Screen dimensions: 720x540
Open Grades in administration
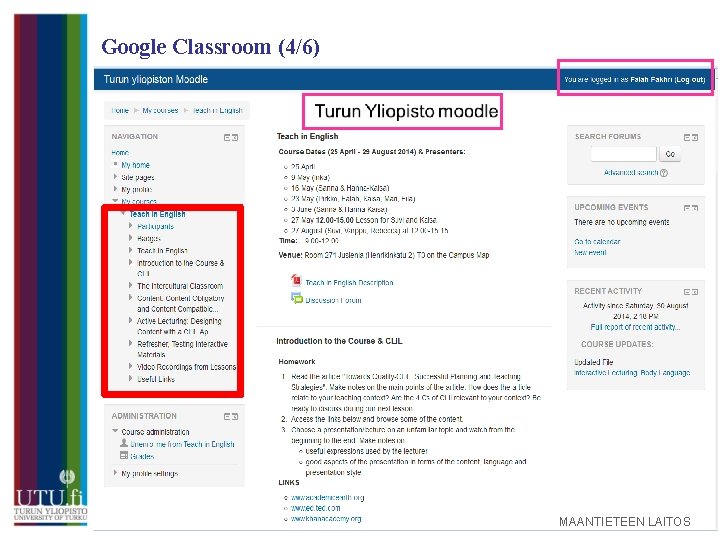(142, 456)
